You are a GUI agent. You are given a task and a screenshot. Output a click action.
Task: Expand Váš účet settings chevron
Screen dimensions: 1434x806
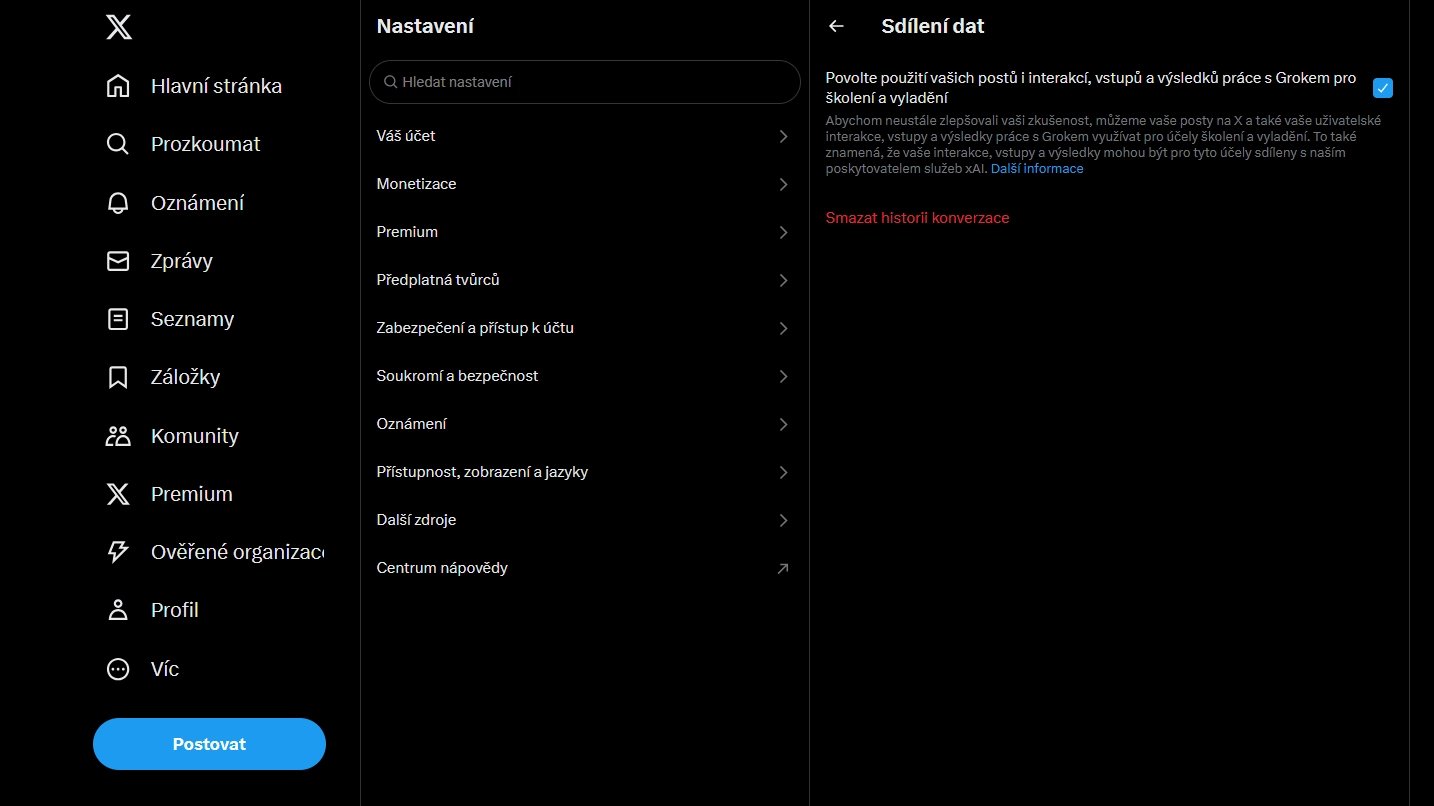[783, 136]
